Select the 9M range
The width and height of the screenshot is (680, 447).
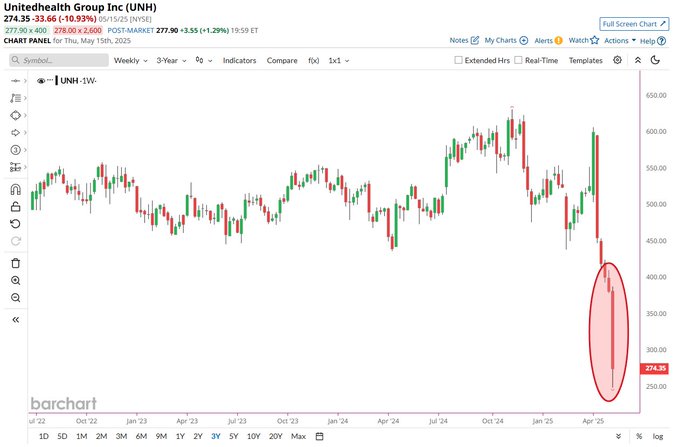tap(161, 436)
